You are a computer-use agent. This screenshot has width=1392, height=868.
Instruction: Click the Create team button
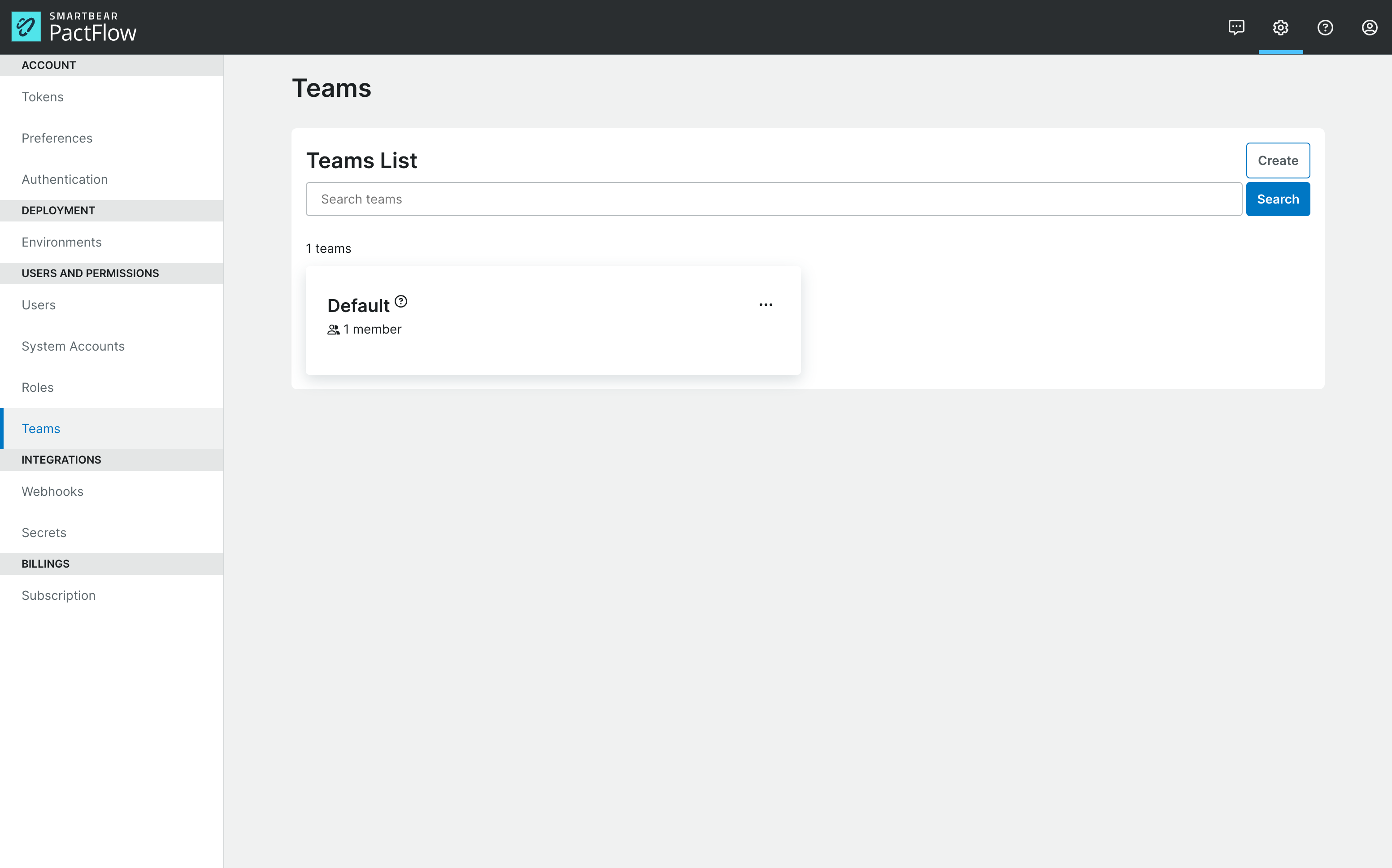pos(1278,160)
